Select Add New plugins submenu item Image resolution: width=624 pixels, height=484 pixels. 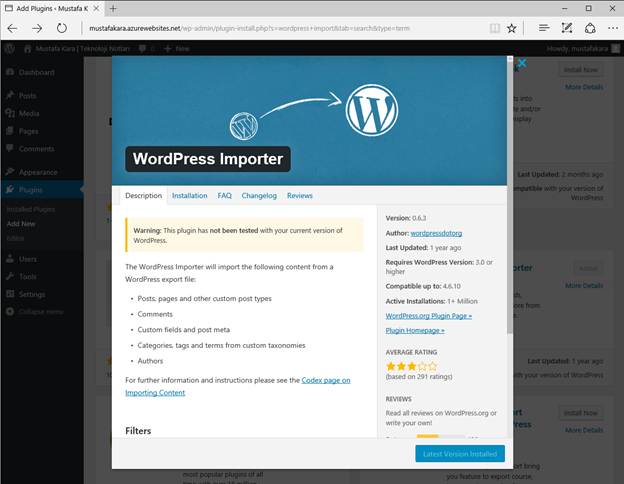pos(21,224)
